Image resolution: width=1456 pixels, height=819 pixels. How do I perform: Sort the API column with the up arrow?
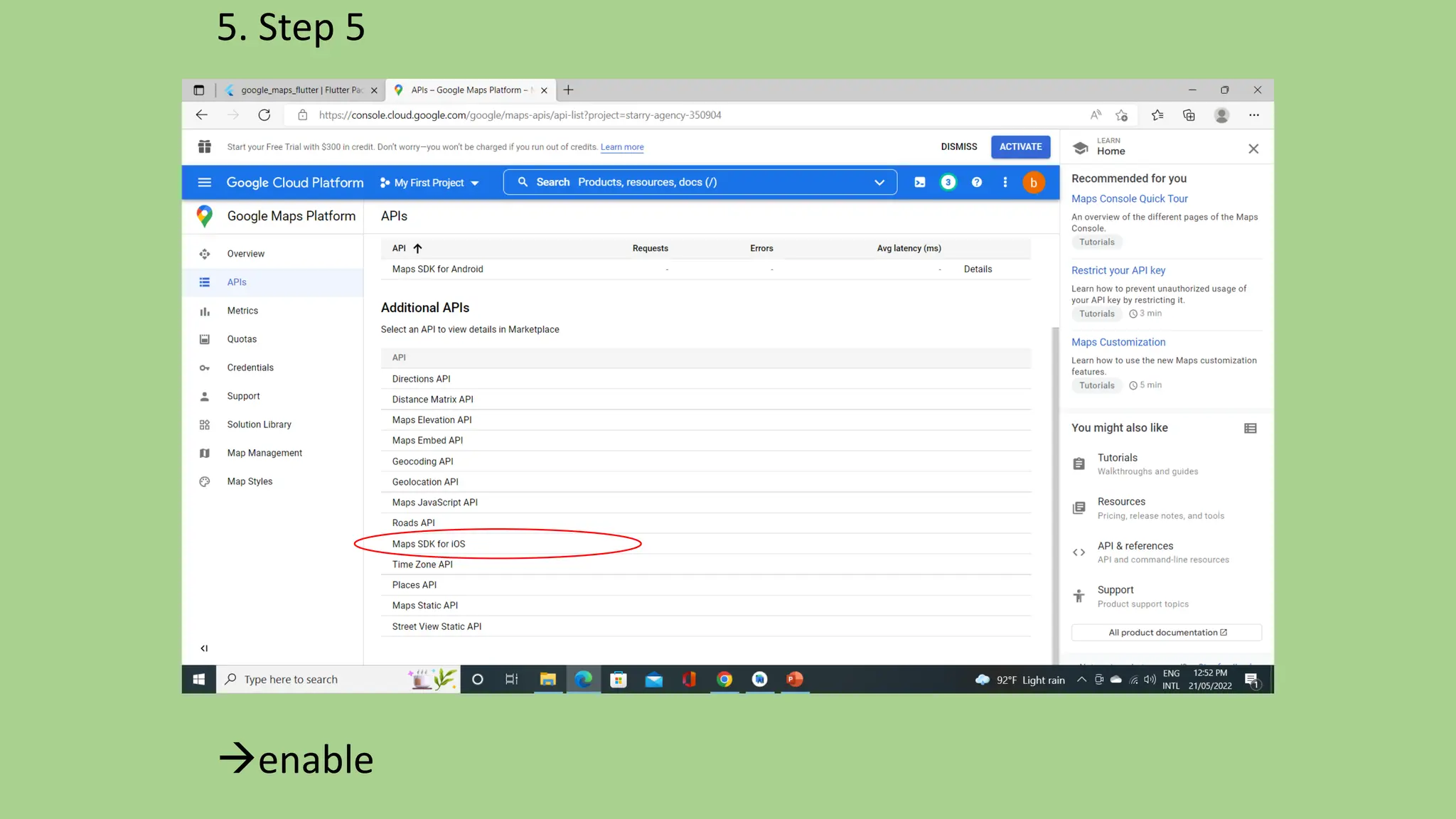[417, 248]
